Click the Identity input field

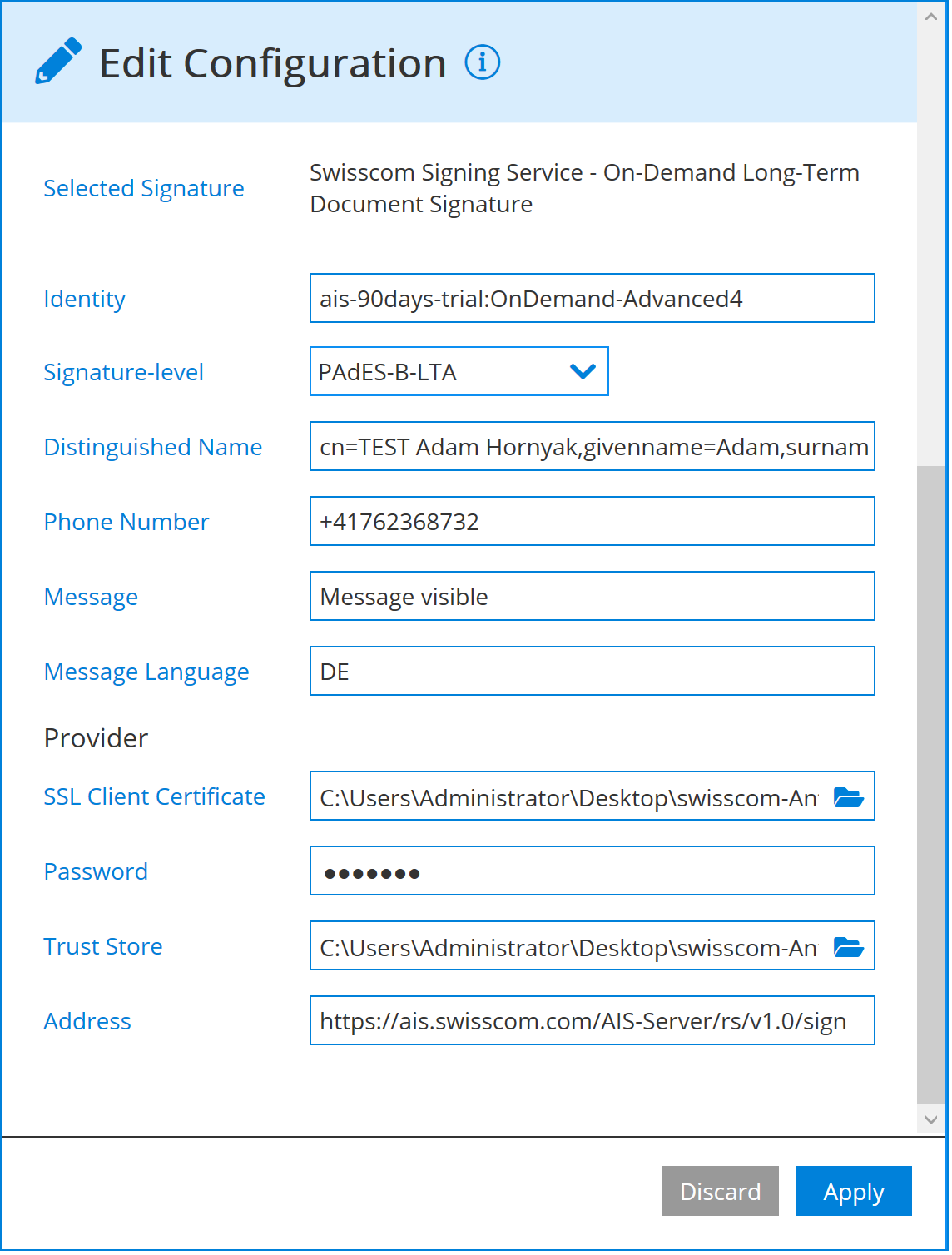[x=593, y=298]
